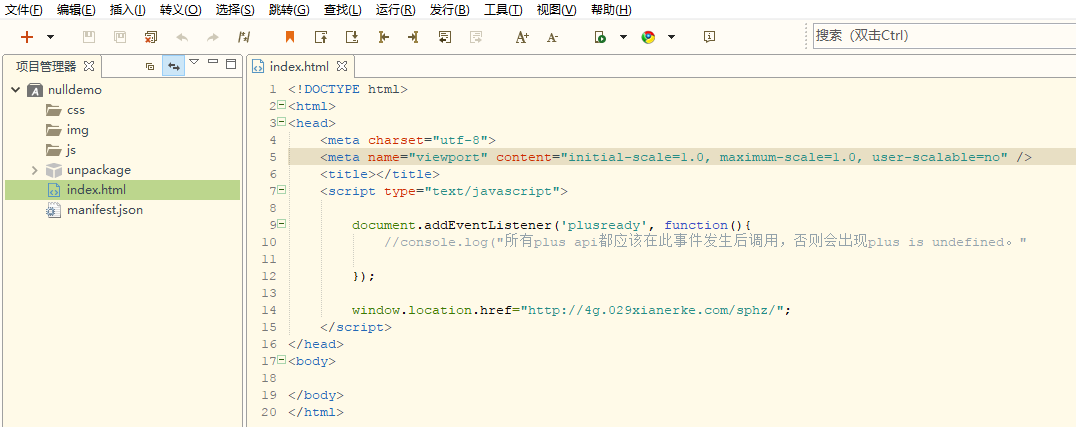The height and width of the screenshot is (427, 1076).
Task: Select the index.html editor tab
Action: click(298, 67)
